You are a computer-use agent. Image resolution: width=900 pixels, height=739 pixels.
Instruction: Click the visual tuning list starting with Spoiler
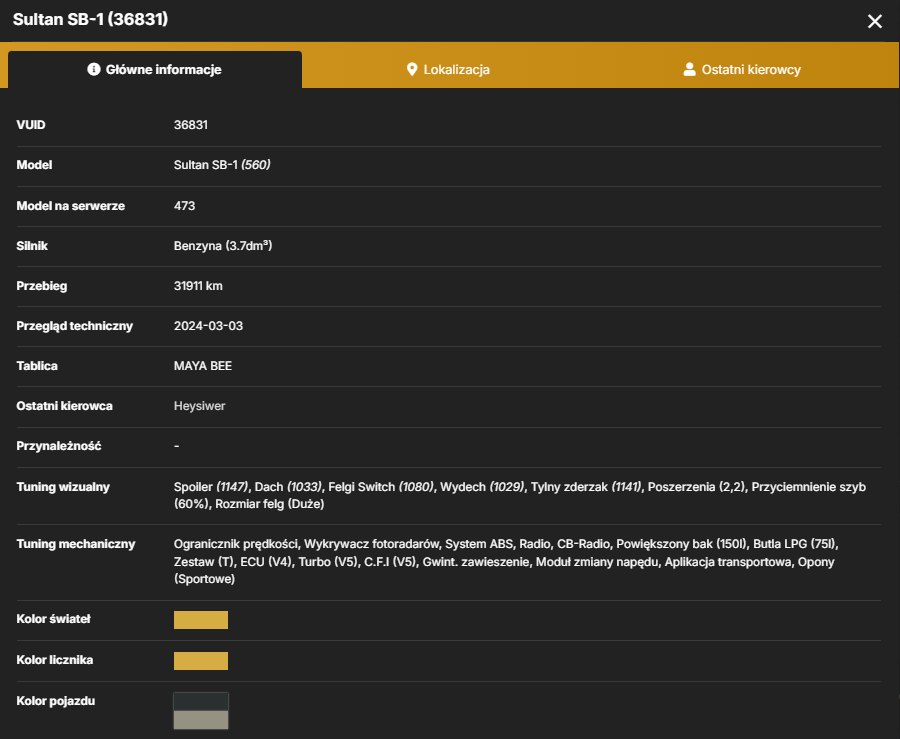(x=519, y=495)
